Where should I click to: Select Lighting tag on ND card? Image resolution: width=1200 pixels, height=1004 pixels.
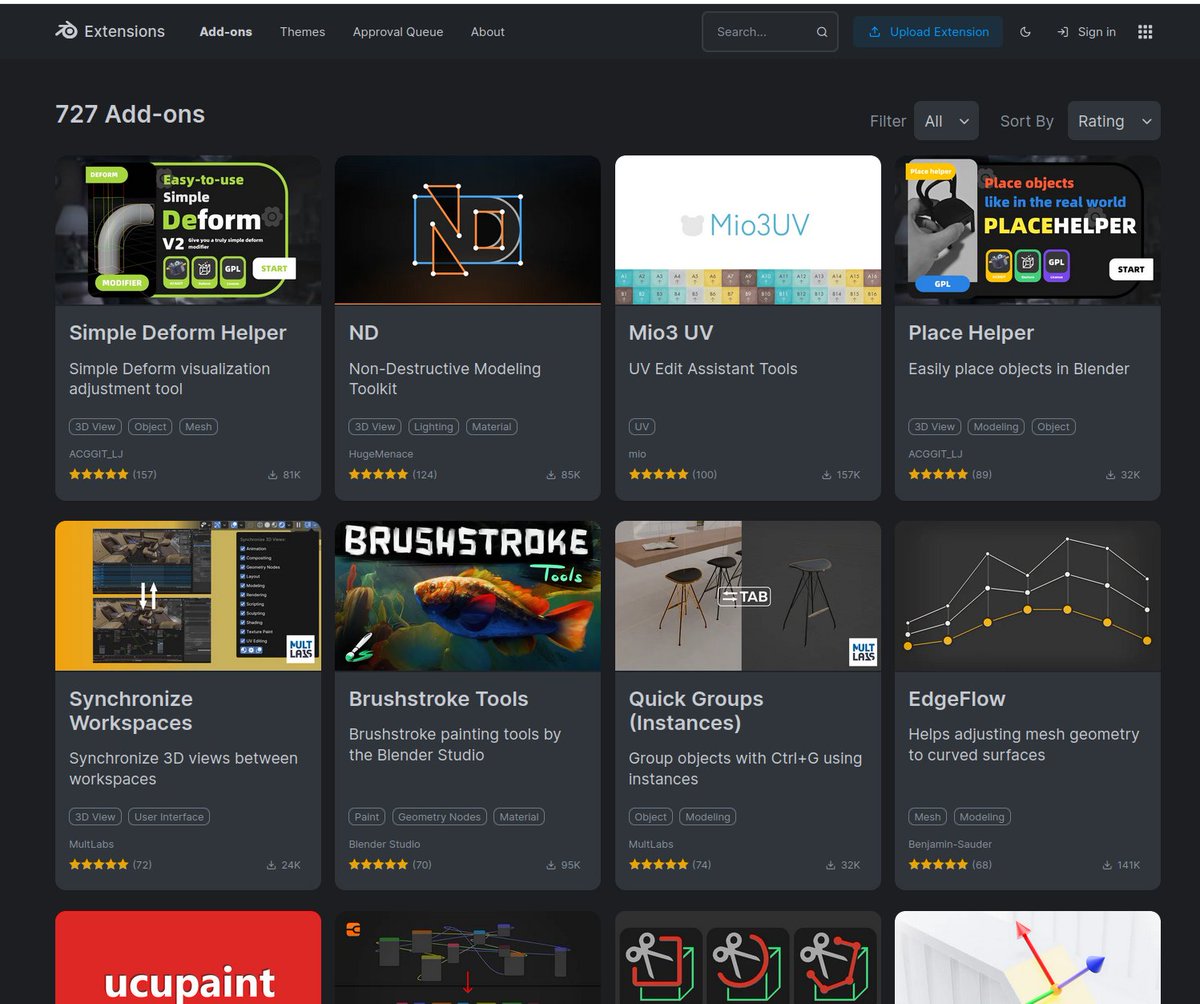(x=433, y=427)
